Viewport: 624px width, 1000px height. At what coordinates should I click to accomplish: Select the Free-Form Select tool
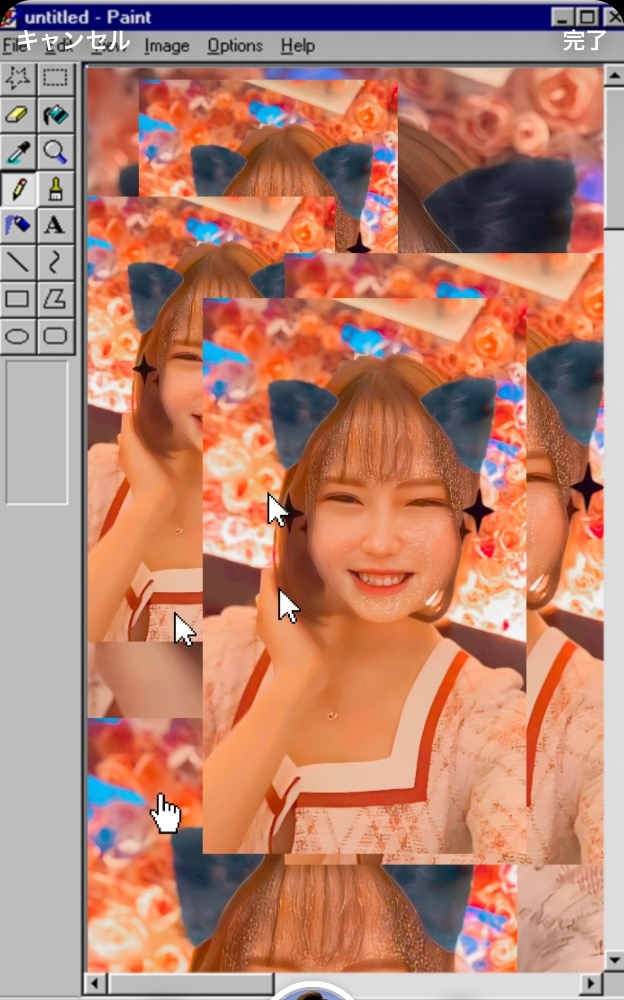point(18,78)
